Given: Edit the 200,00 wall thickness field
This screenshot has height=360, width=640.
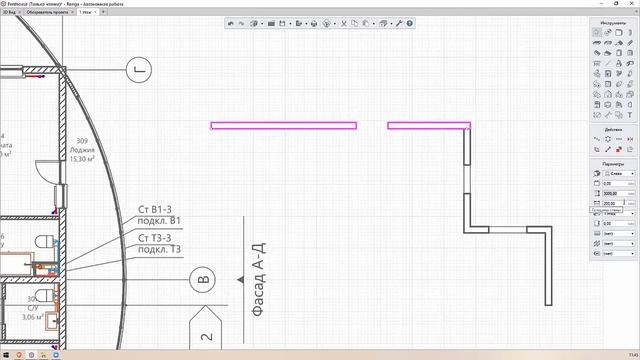Looking at the screenshot, I should 619,203.
